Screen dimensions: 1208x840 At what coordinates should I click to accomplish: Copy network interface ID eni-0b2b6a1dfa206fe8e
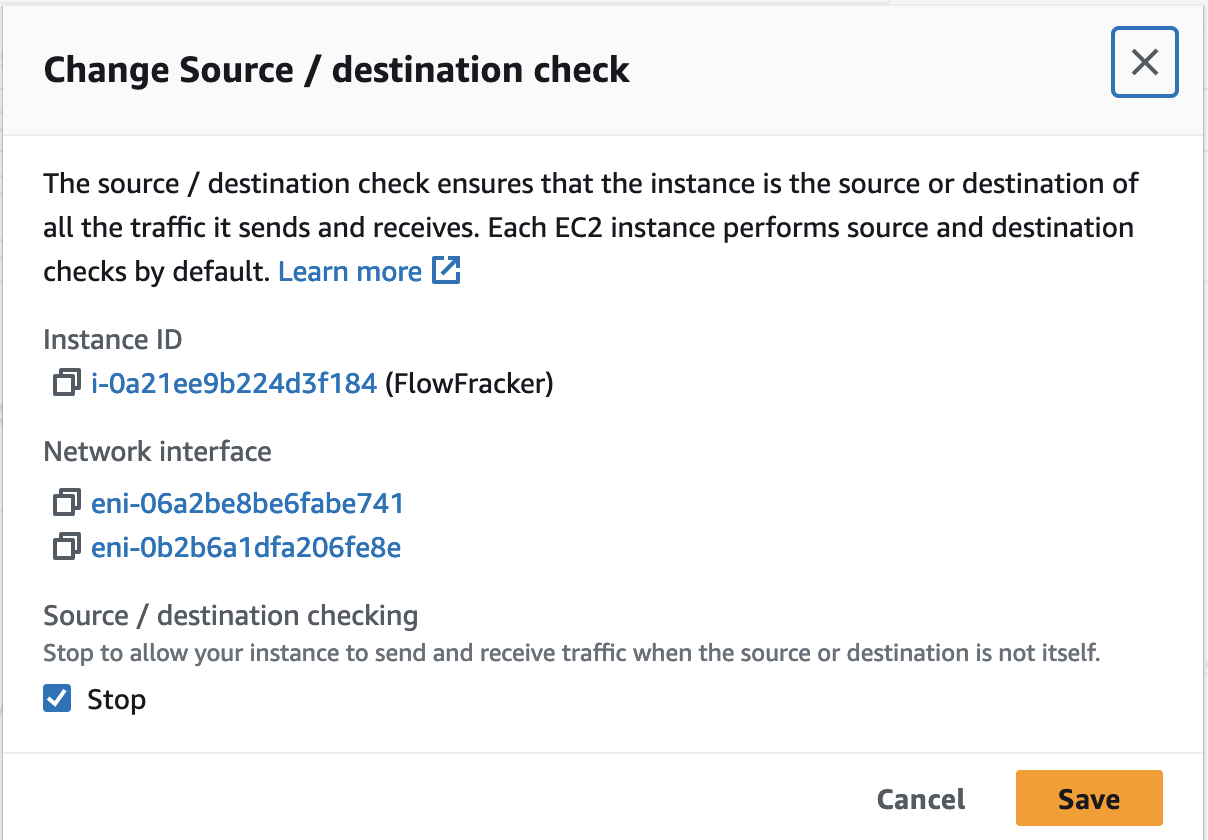point(67,547)
